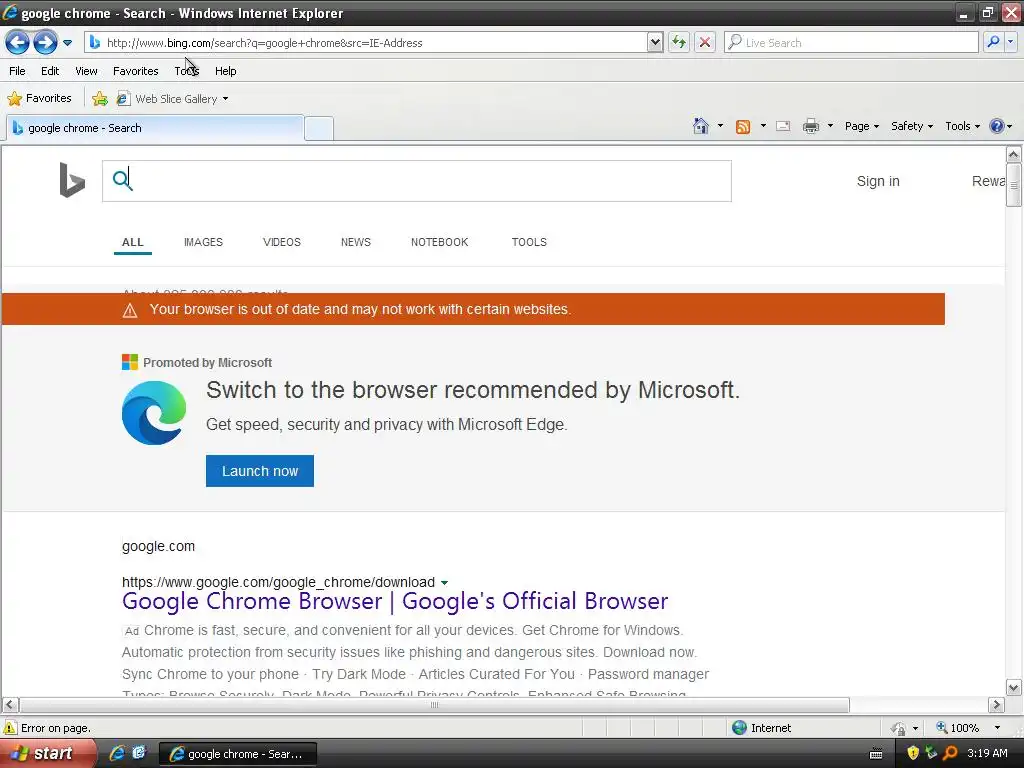Click the Stop loading red X icon

click(x=705, y=42)
